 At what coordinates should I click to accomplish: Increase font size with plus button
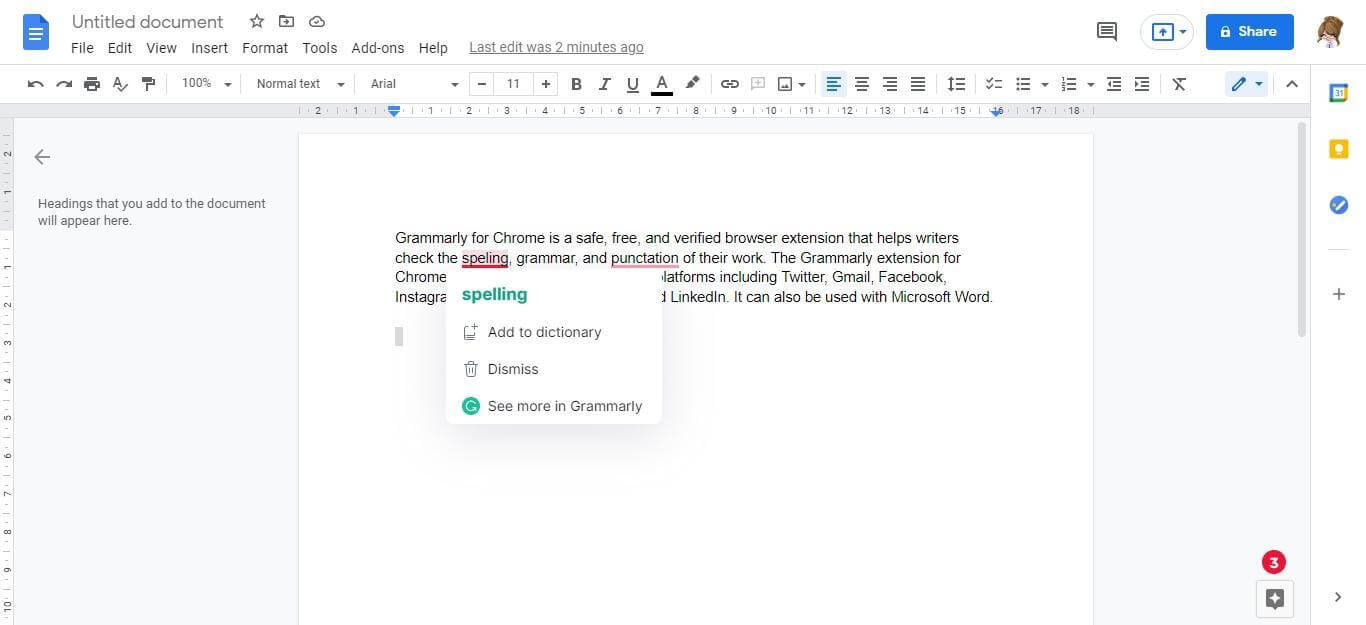[545, 84]
